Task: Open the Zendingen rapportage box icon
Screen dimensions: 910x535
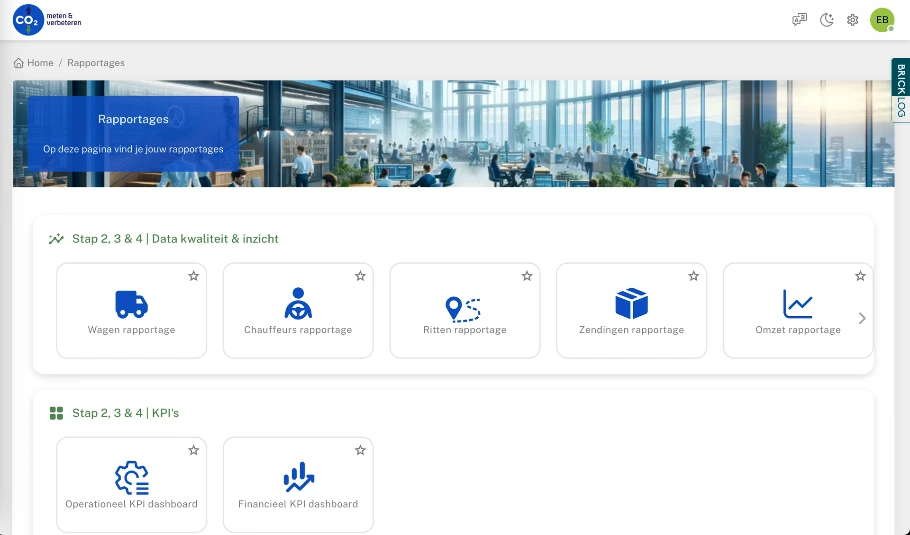Action: pyautogui.click(x=631, y=304)
